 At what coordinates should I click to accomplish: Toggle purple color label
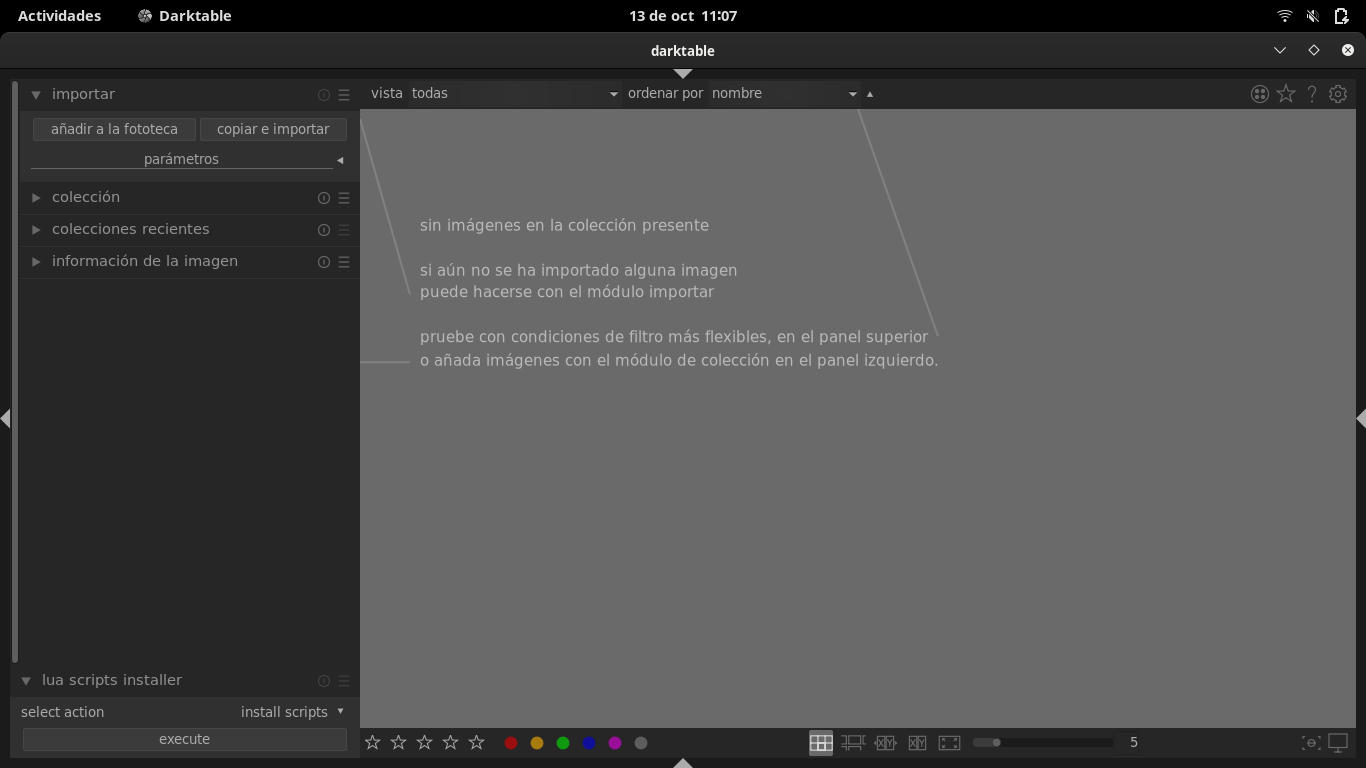[615, 743]
